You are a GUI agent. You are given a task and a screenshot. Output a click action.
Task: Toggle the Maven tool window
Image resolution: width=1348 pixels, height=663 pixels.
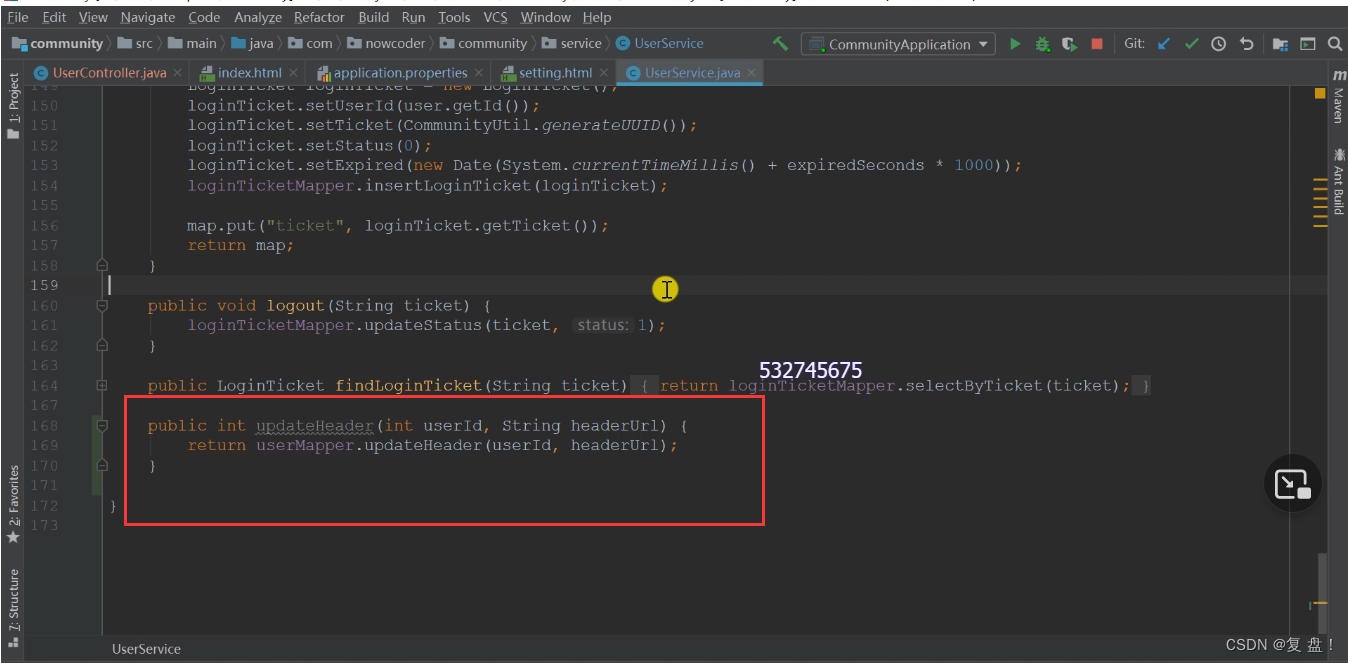click(1338, 97)
